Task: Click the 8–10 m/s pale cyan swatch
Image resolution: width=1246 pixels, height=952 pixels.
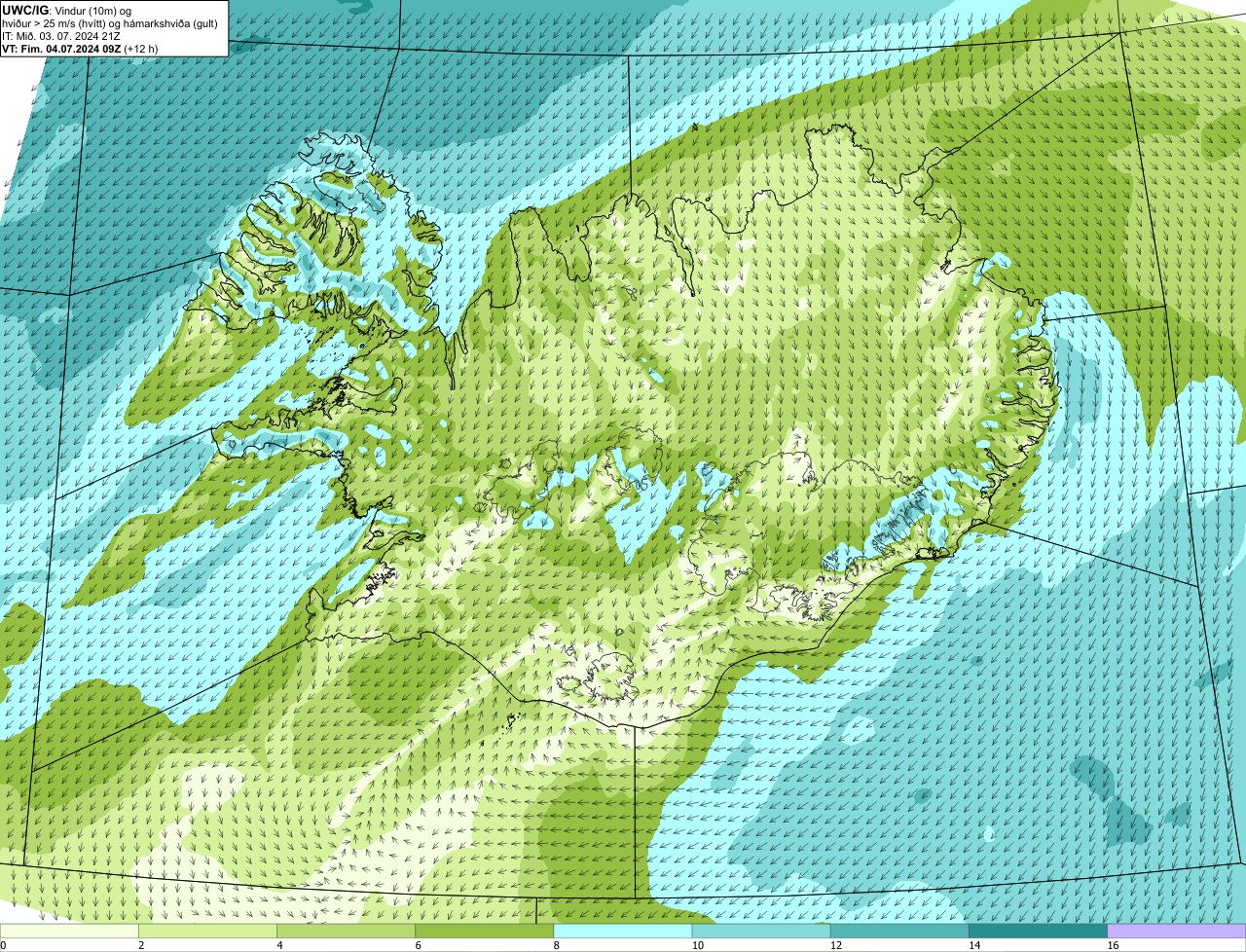Action: [x=623, y=931]
